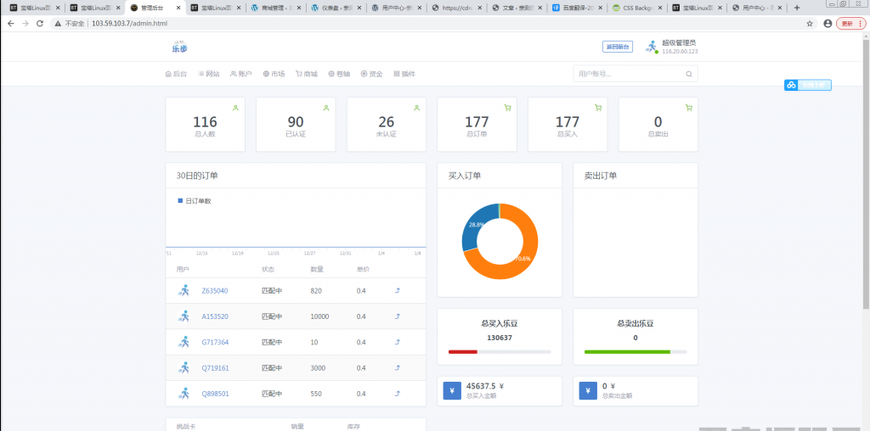
Task: Click the blue cloud upload badge at right edge
Action: coord(807,85)
